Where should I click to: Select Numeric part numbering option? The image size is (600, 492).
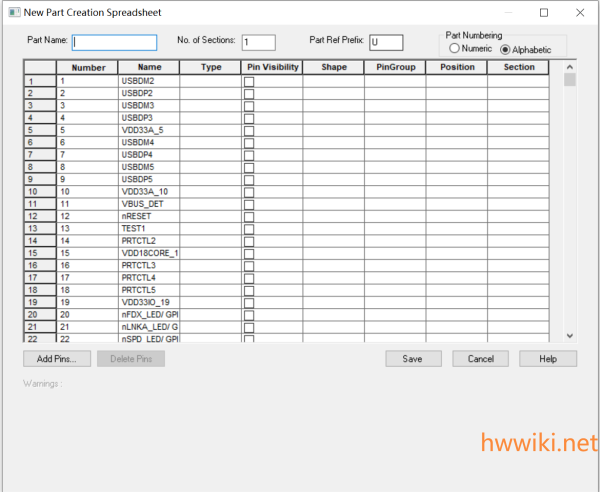[455, 49]
